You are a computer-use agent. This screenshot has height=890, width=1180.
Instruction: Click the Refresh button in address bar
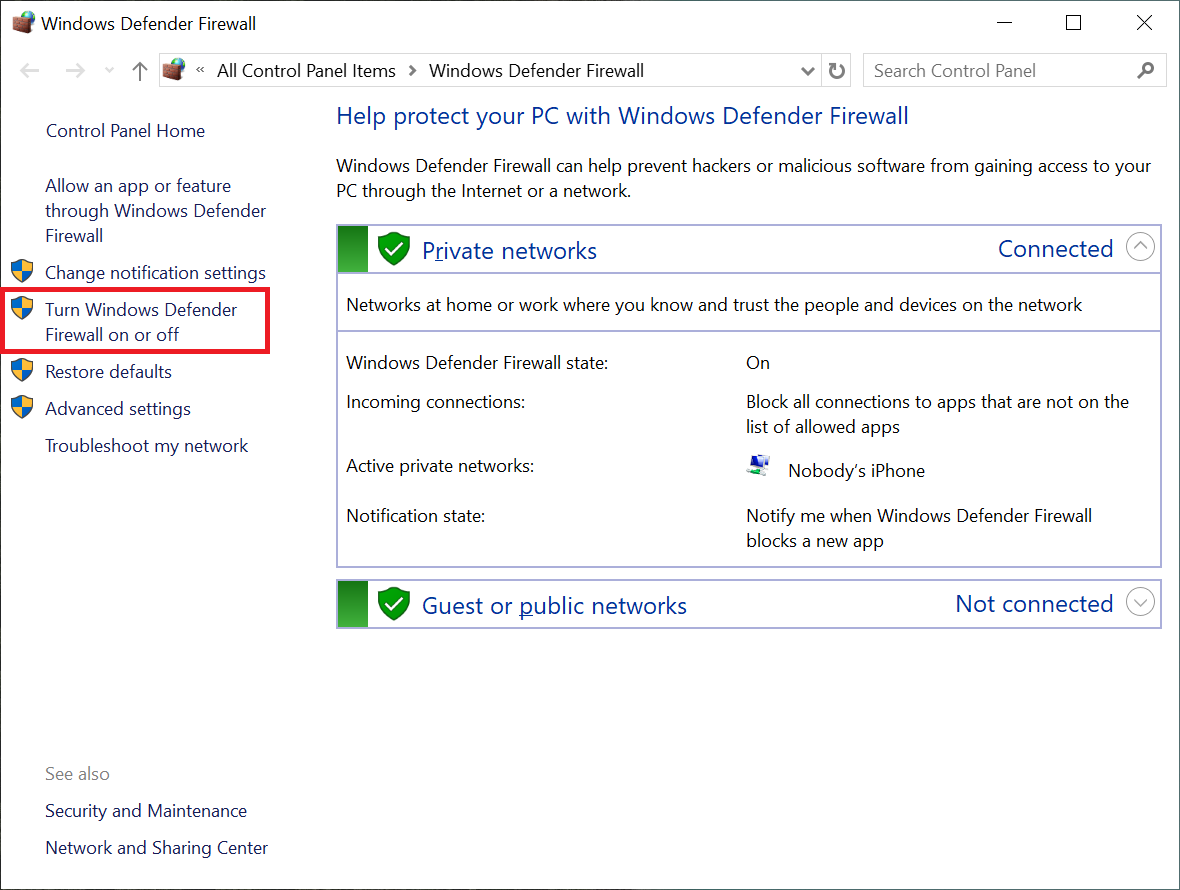coord(837,71)
